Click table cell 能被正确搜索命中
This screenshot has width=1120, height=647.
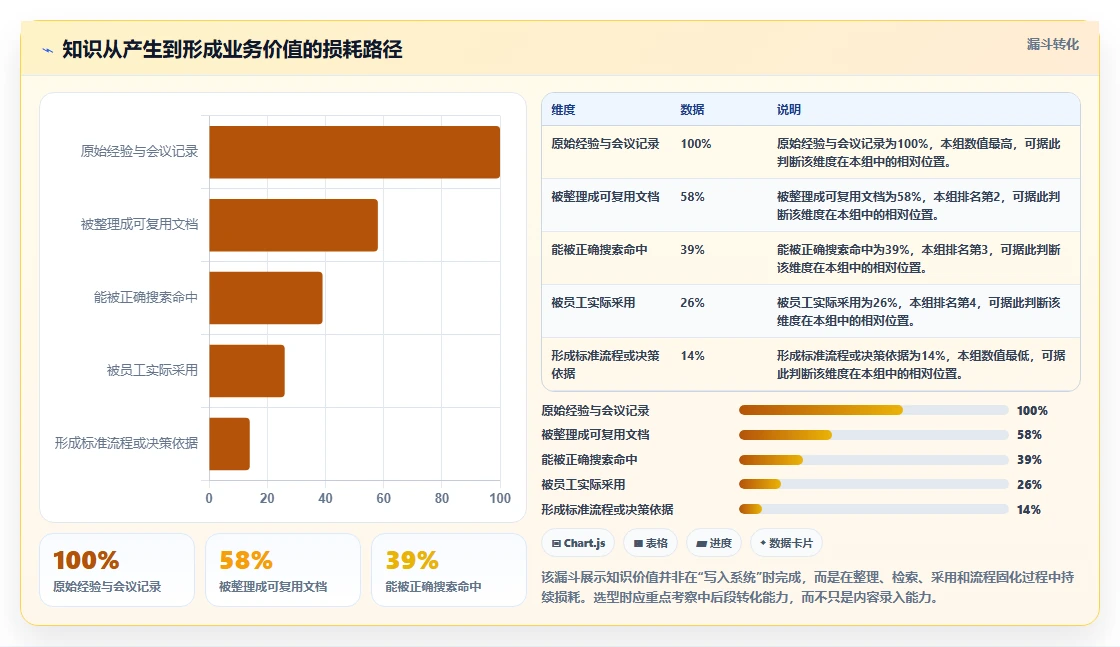[599, 249]
